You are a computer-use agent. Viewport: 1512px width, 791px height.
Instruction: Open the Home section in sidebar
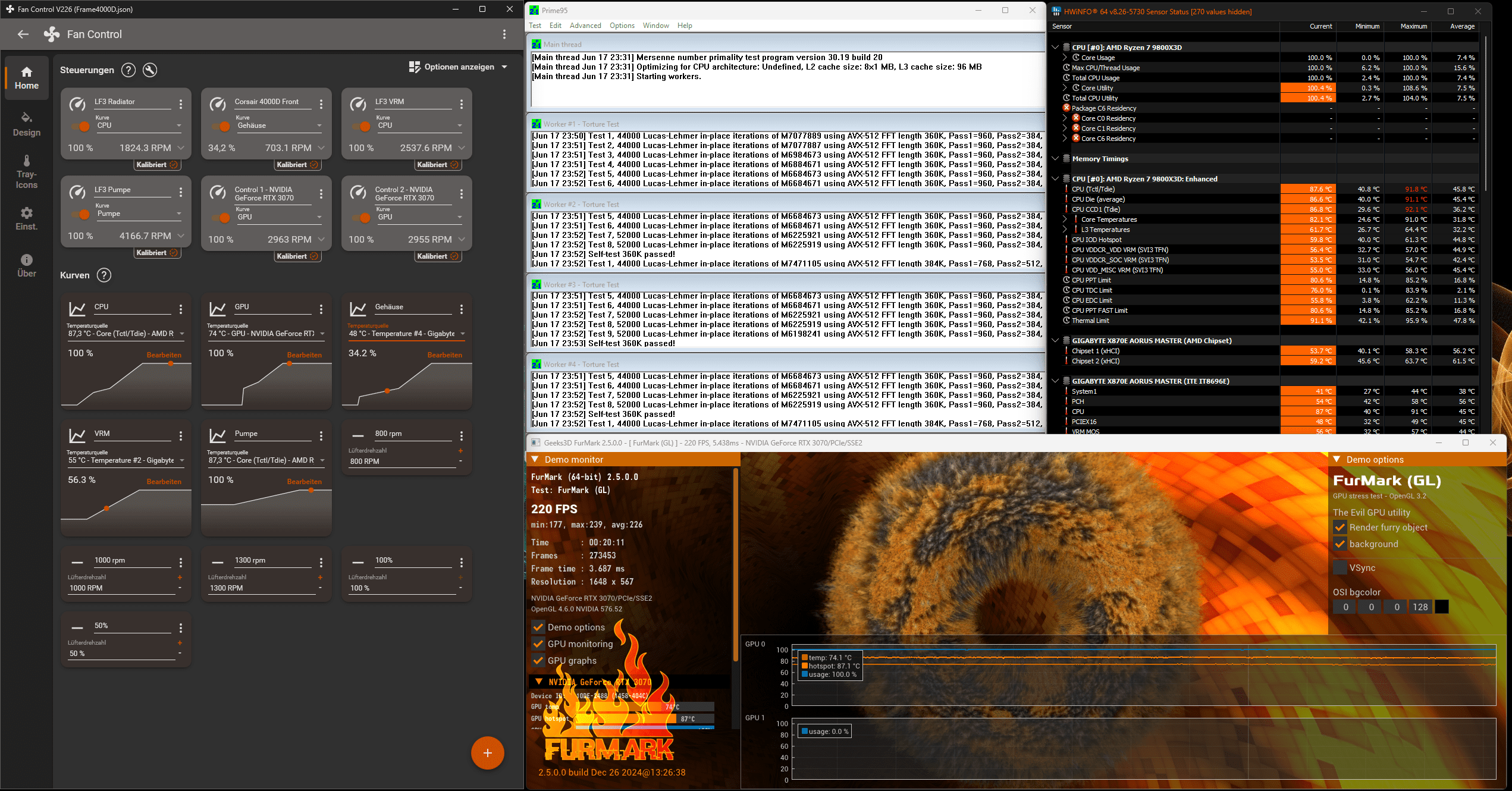pyautogui.click(x=27, y=78)
